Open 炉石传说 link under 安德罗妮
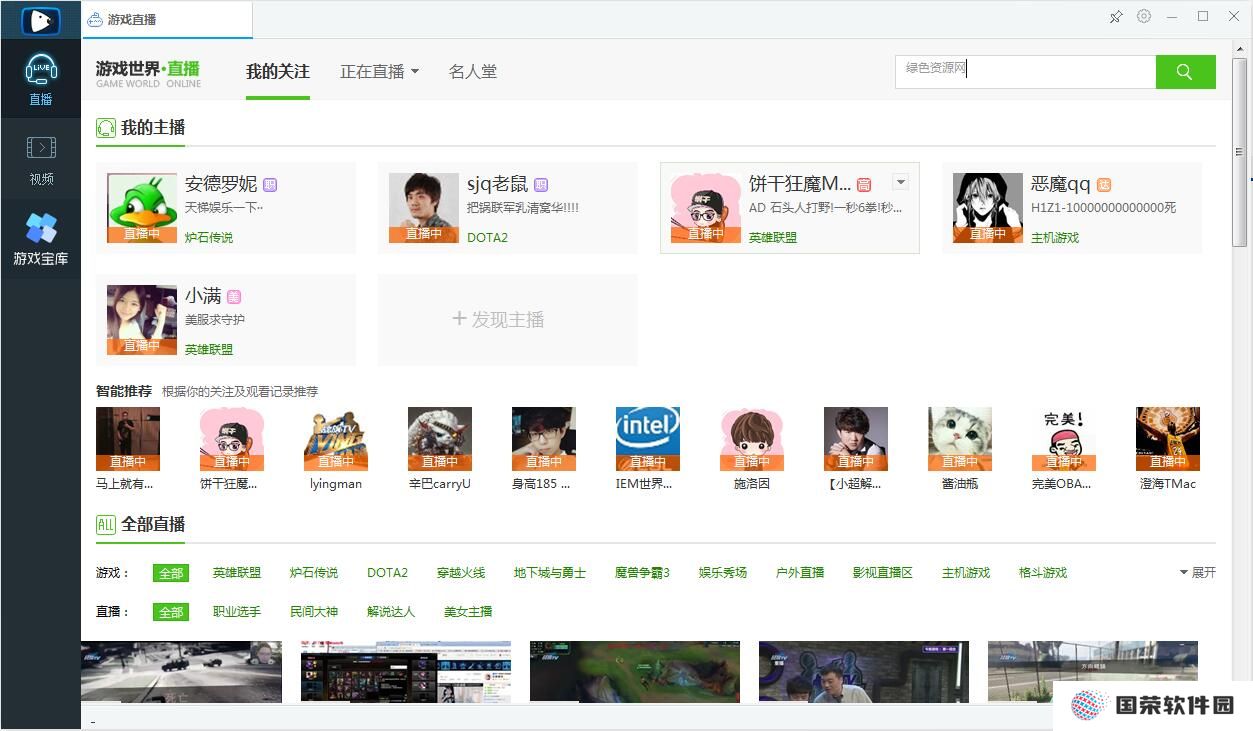The height and width of the screenshot is (731, 1253). click(x=209, y=238)
